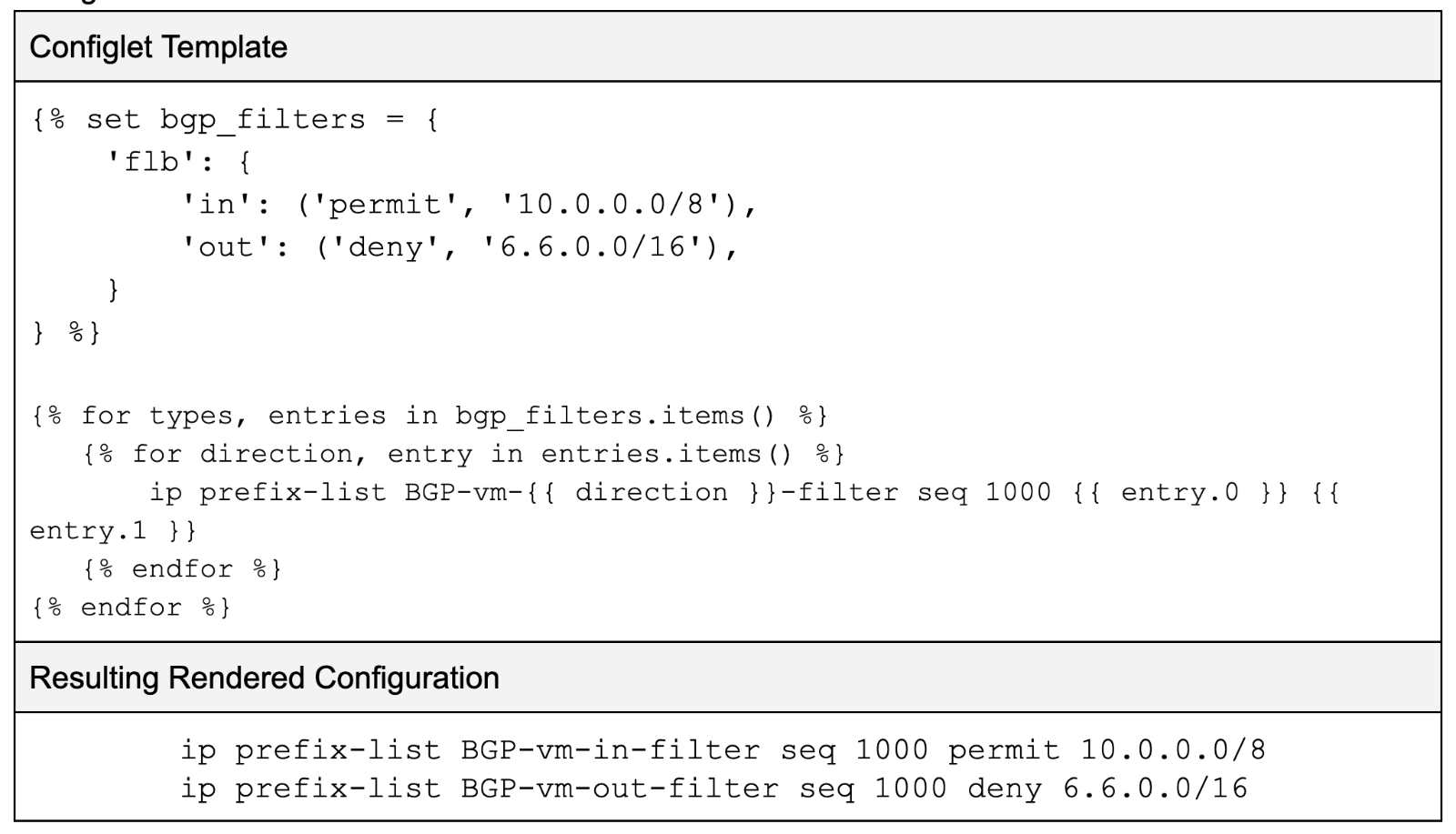This screenshot has height=834, width=1456.
Task: Click the "{{ entry.0 }}" placeholder
Action: (1179, 492)
